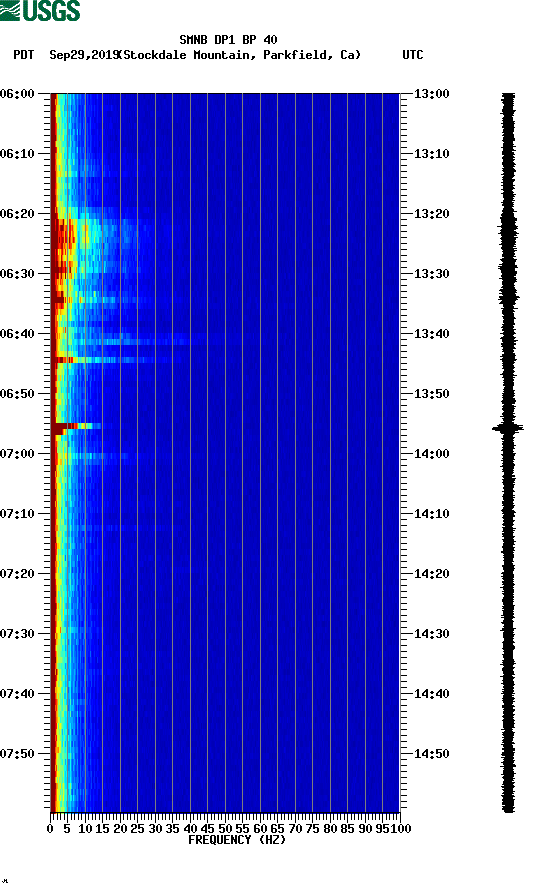Click the 06:20 PDT time label
Viewport: 552px width, 892px height.
click(x=17, y=213)
